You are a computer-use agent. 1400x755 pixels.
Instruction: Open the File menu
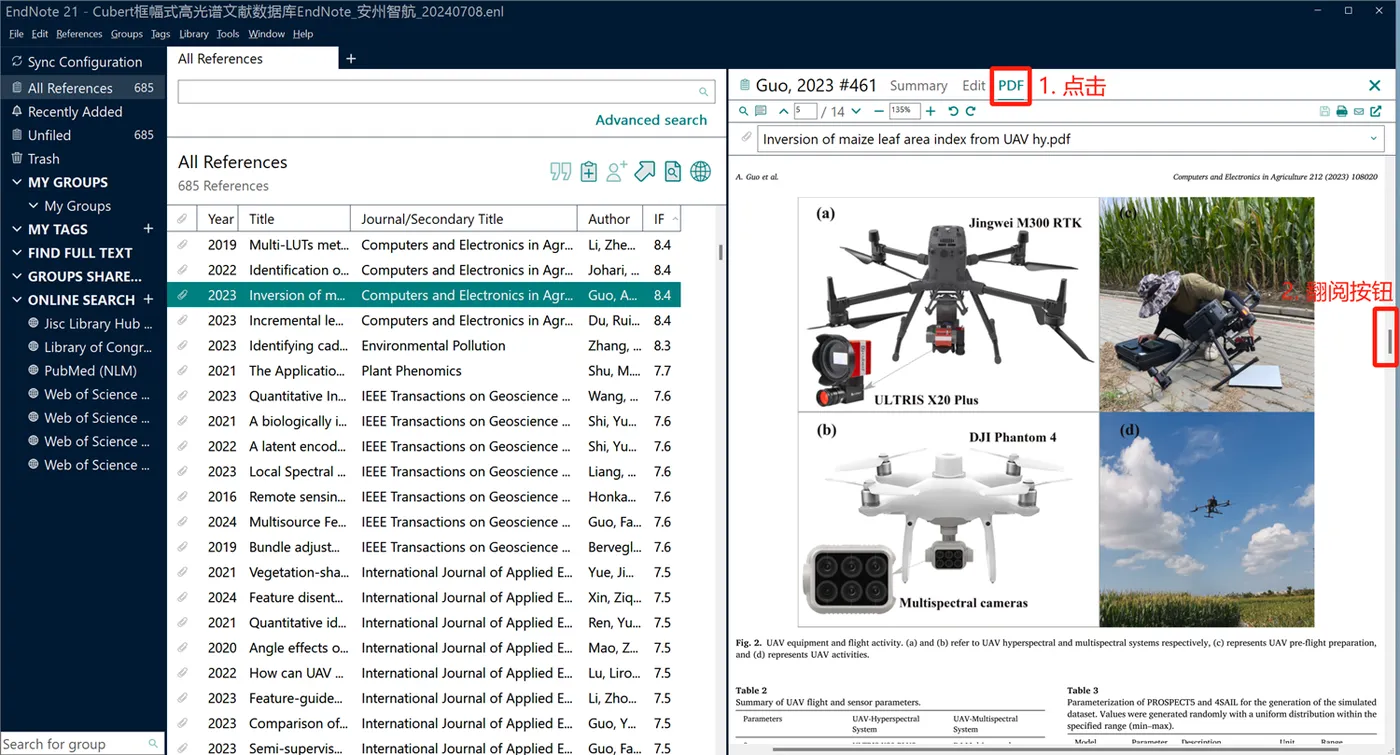pos(16,34)
